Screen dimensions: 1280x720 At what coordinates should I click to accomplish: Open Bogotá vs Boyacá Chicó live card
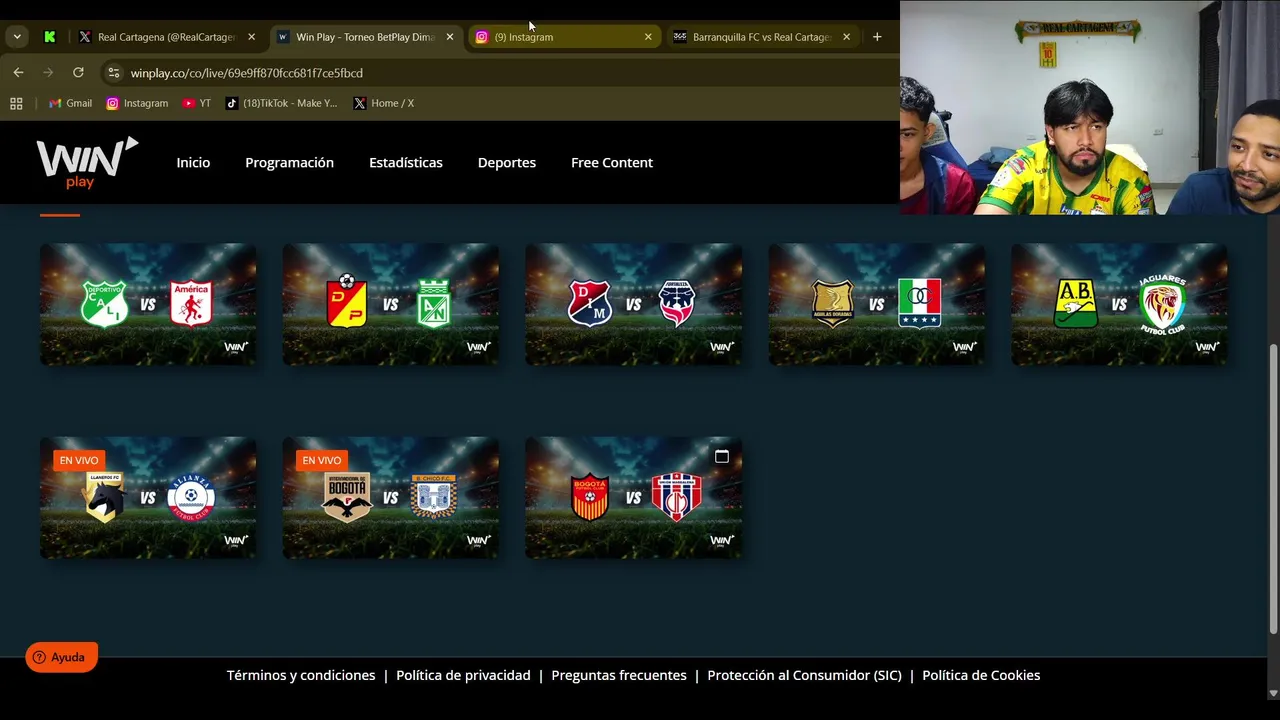point(391,497)
